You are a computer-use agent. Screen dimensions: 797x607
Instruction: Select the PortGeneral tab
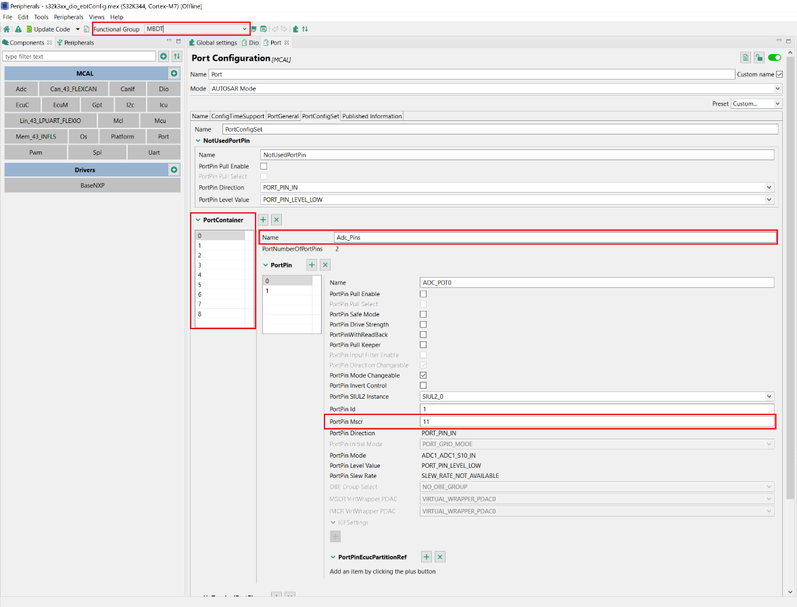(x=283, y=116)
